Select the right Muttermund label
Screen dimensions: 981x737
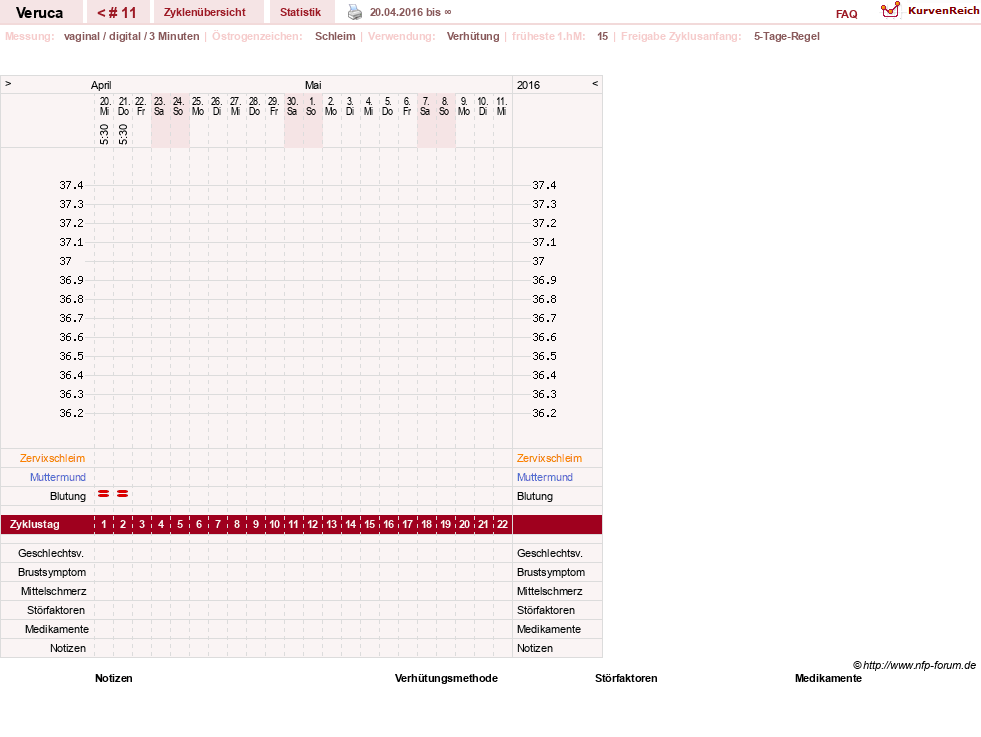545,477
